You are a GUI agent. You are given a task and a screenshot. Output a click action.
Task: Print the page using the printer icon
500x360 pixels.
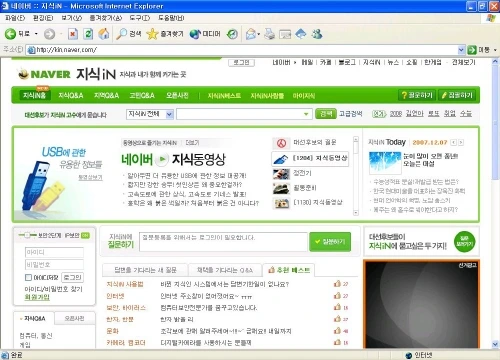pos(269,34)
